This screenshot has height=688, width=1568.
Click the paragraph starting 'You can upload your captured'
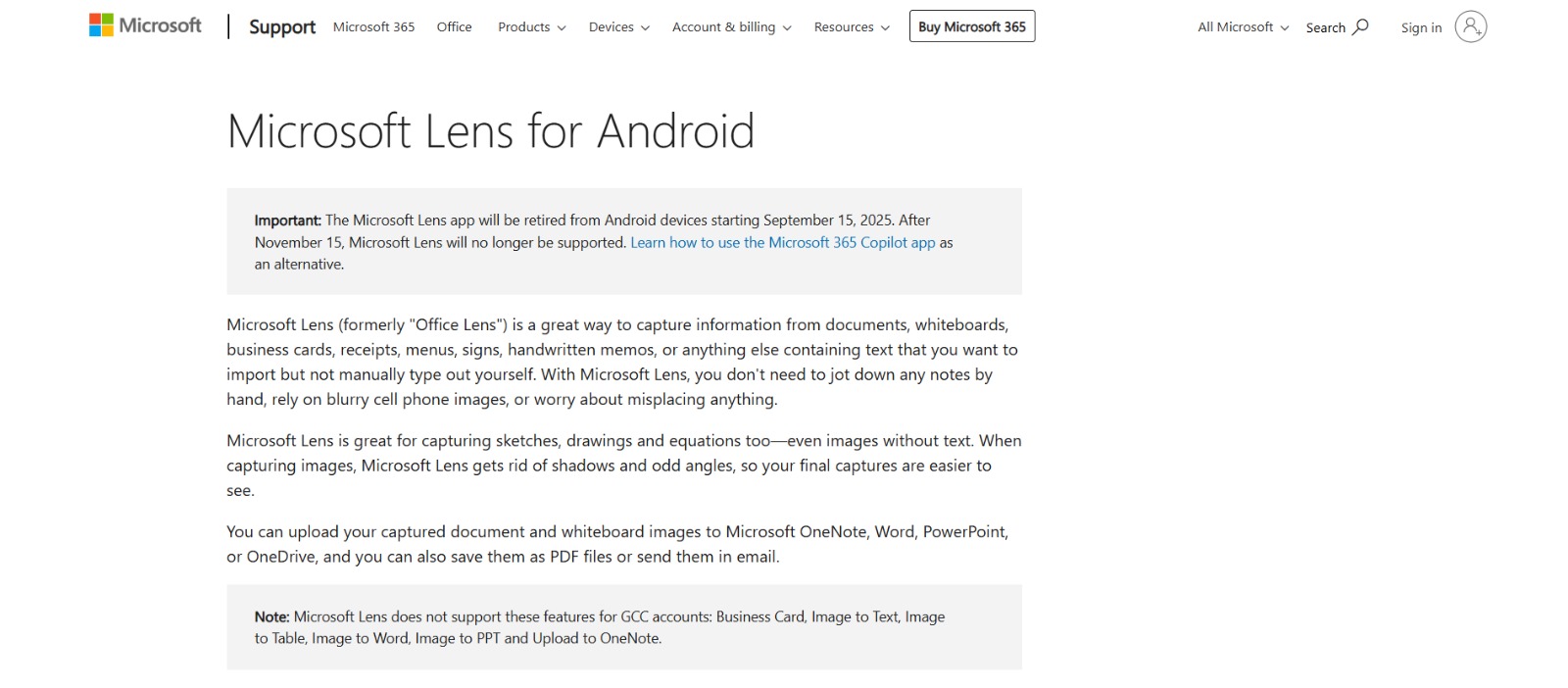pos(617,544)
